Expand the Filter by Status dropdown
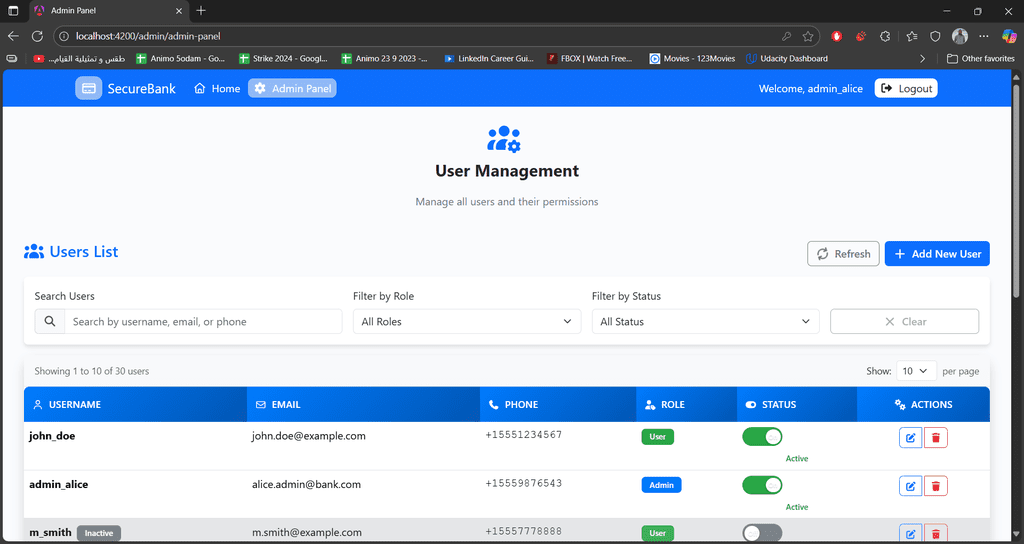 pyautogui.click(x=705, y=322)
